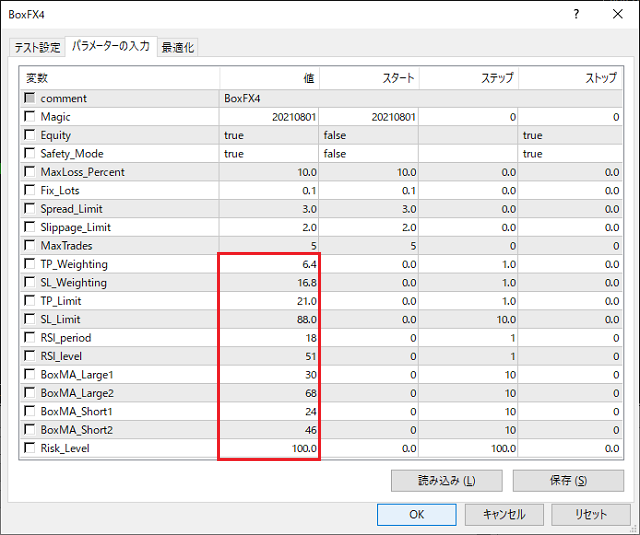This screenshot has width=640, height=535.
Task: Click the キャンセル button
Action: [x=504, y=514]
